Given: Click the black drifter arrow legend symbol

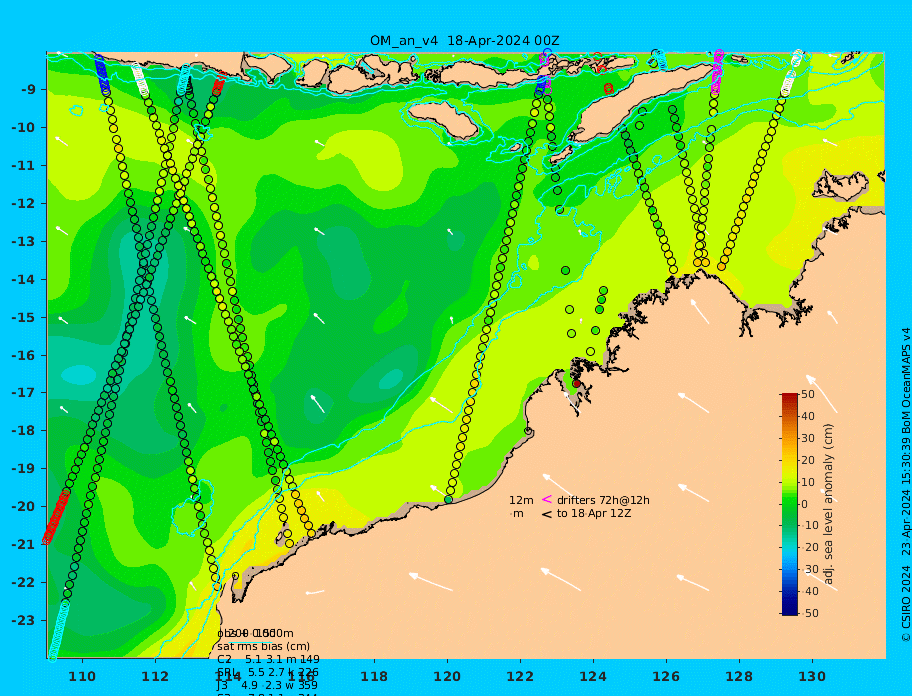Looking at the screenshot, I should point(547,514).
